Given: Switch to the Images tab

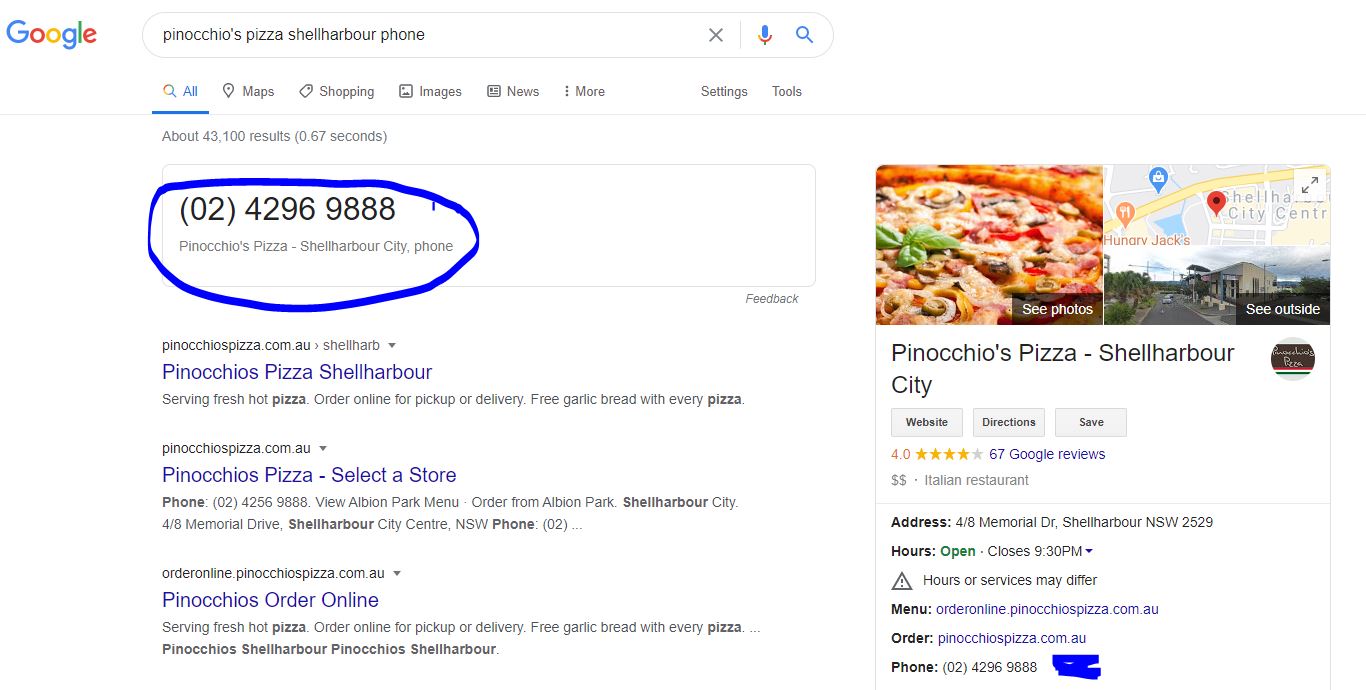Looking at the screenshot, I should tap(430, 91).
